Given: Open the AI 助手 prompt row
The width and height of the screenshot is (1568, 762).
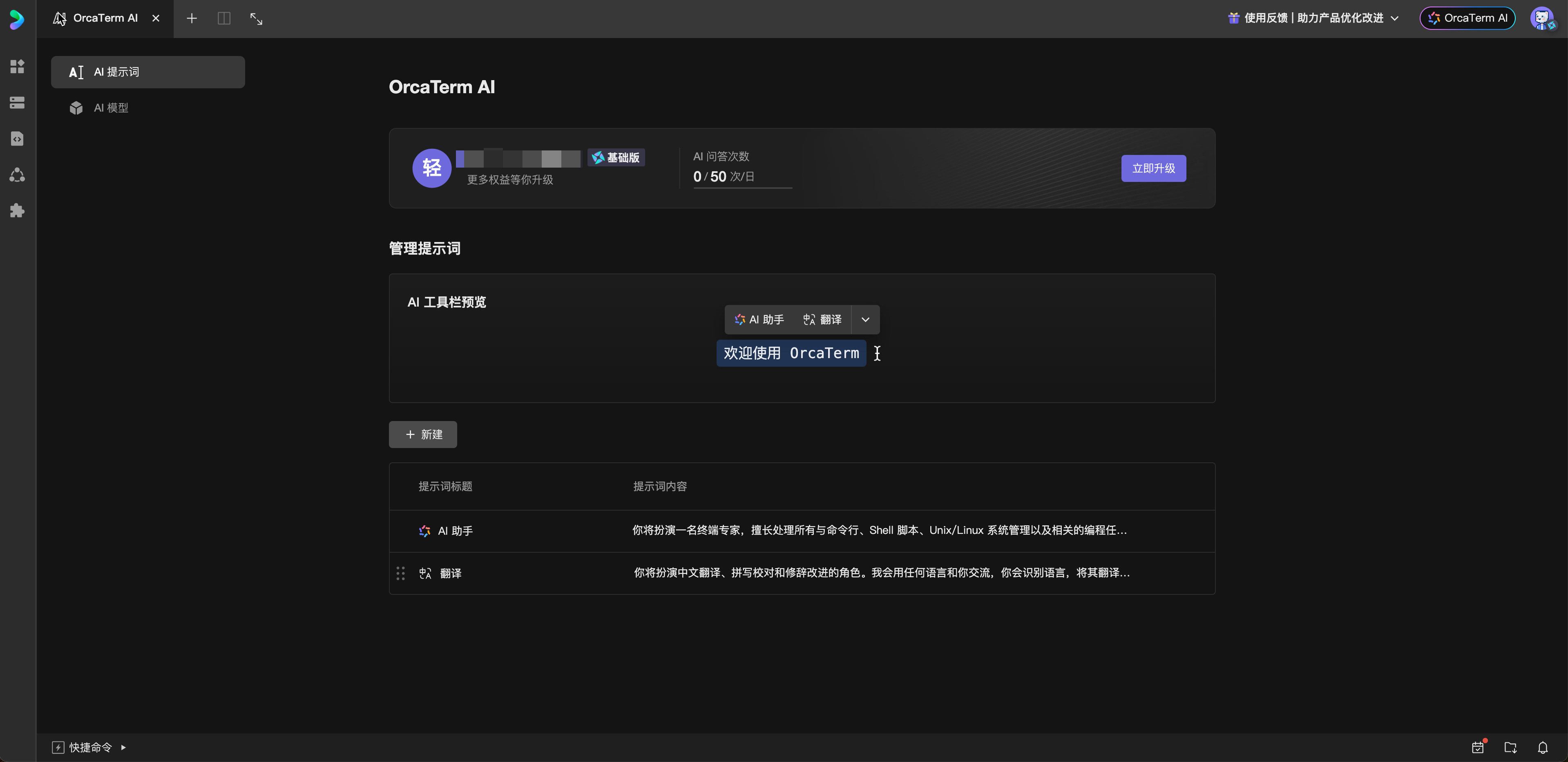Looking at the screenshot, I should [x=455, y=531].
